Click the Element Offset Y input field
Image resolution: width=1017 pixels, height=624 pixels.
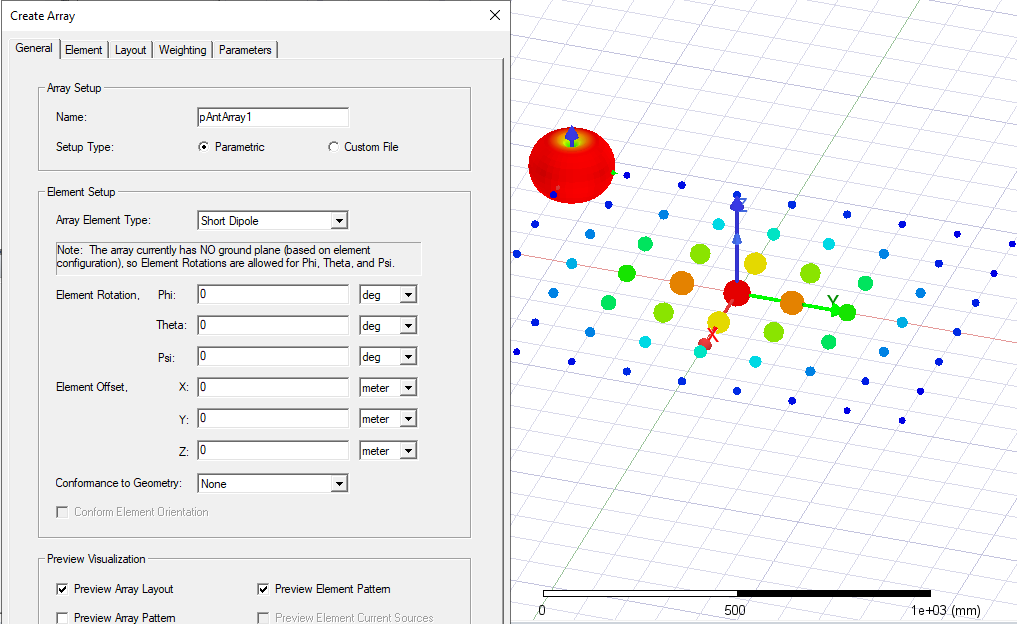(272, 418)
